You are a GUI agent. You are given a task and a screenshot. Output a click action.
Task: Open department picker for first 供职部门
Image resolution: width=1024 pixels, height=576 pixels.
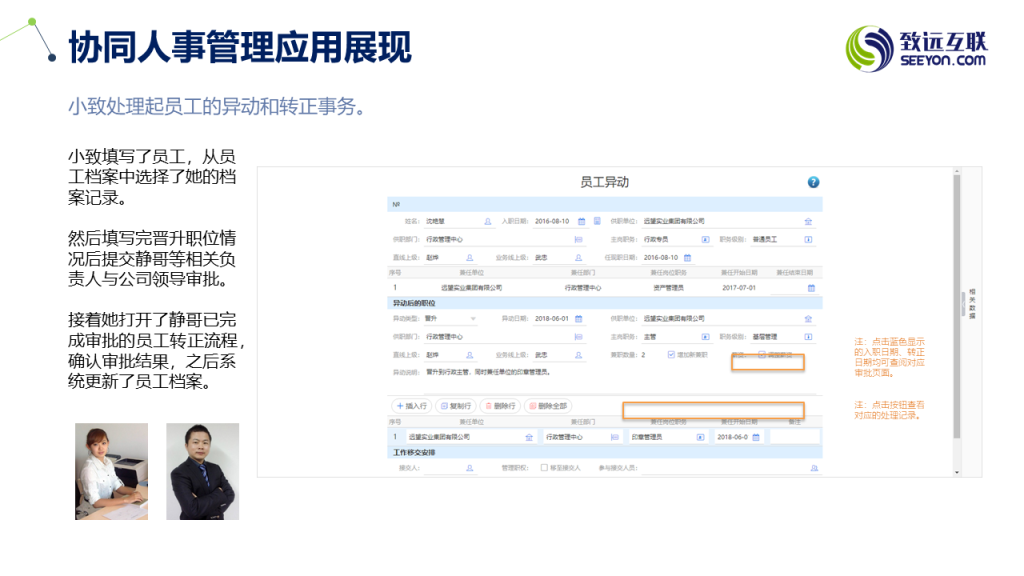pos(578,240)
